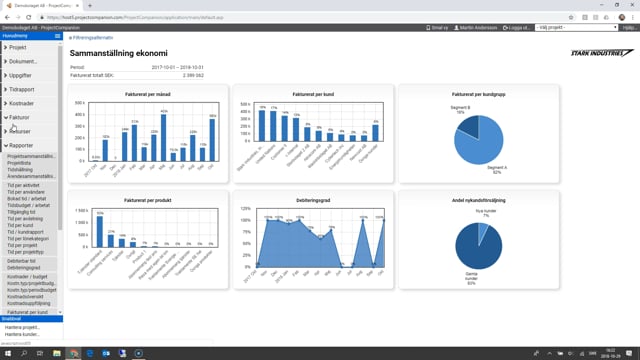640x360 pixels.
Task: Click Logga ut to sign out
Action: click(516, 28)
